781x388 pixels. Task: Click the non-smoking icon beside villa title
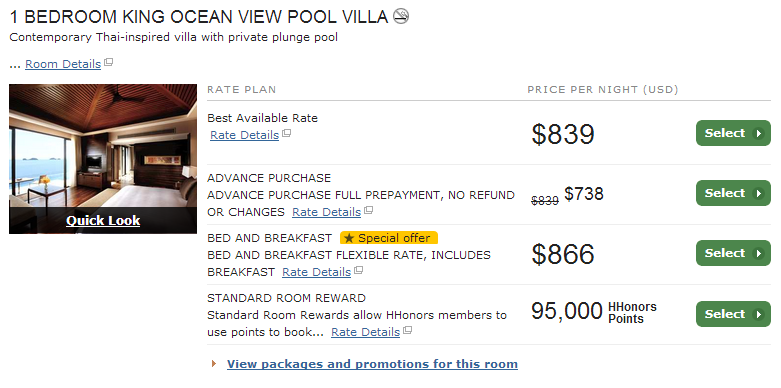click(x=401, y=16)
